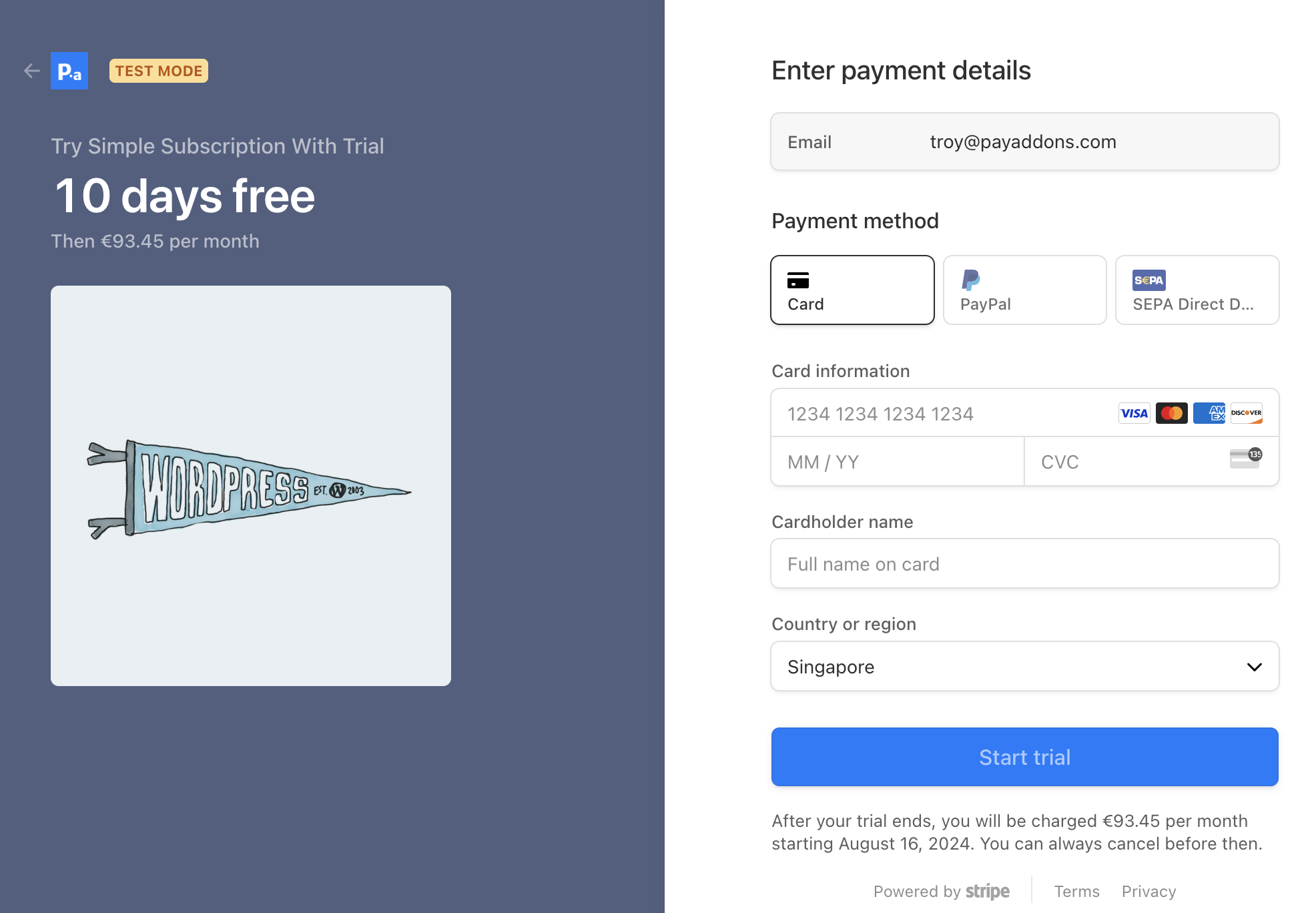The width and height of the screenshot is (1316, 913).
Task: Click the Visa card brand icon
Action: (1134, 414)
